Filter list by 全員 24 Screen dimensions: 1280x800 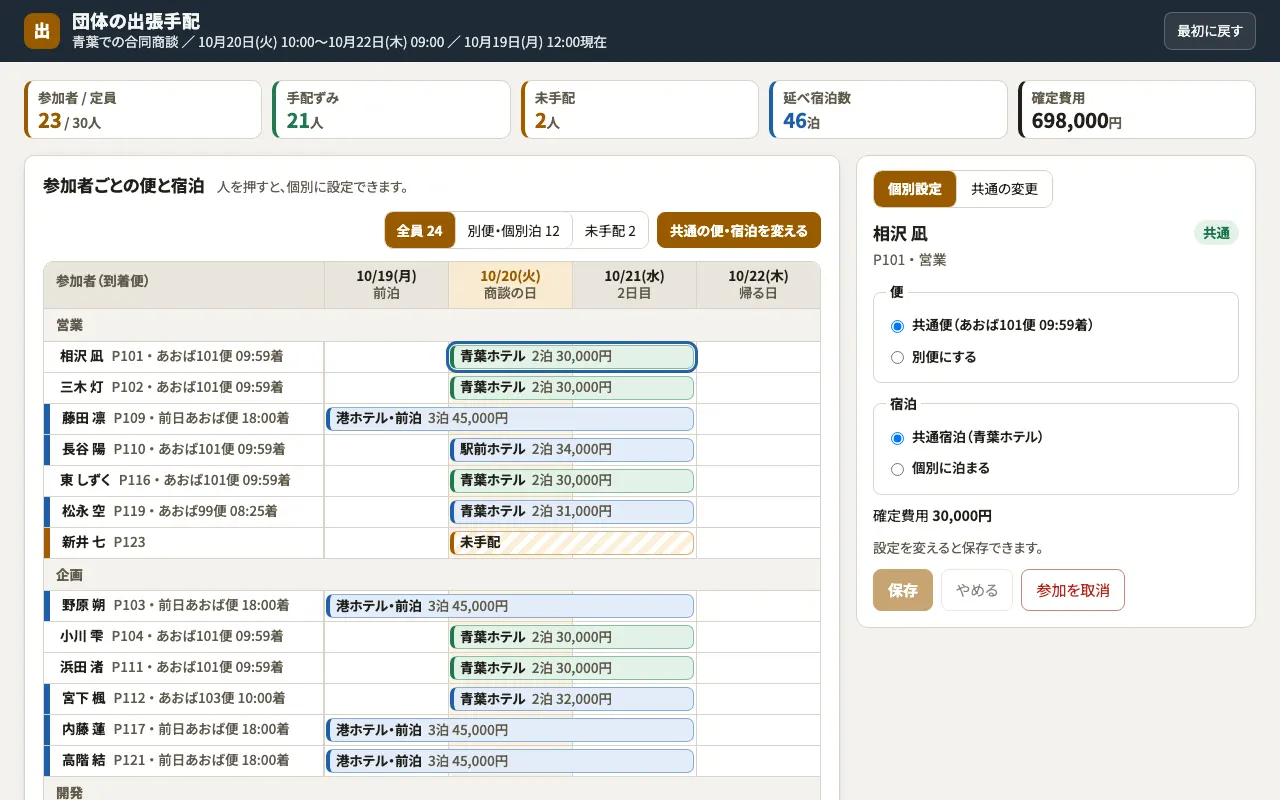(x=420, y=230)
